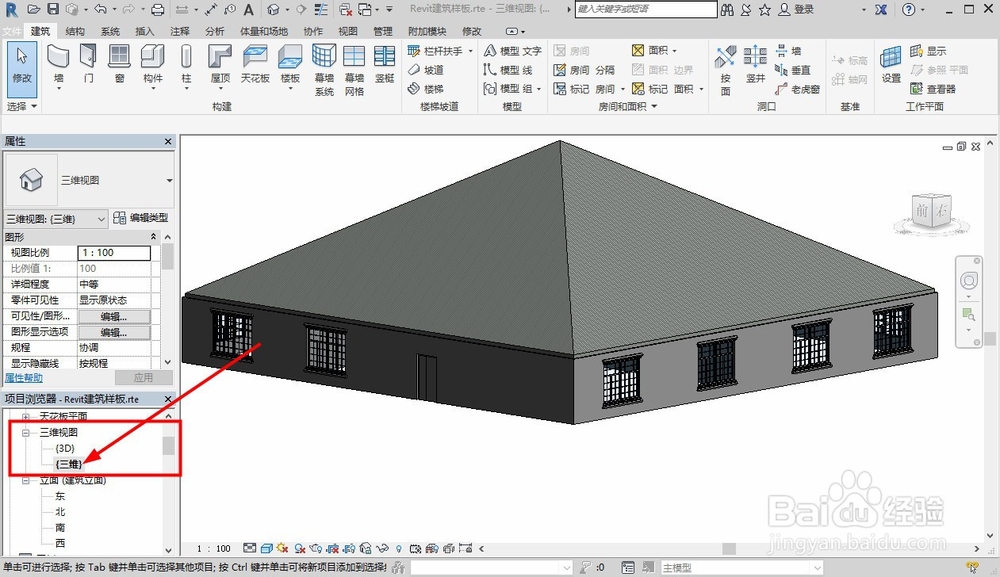Toggle temporary hide/isolate glasses icon
1000x577 pixels.
coord(382,548)
